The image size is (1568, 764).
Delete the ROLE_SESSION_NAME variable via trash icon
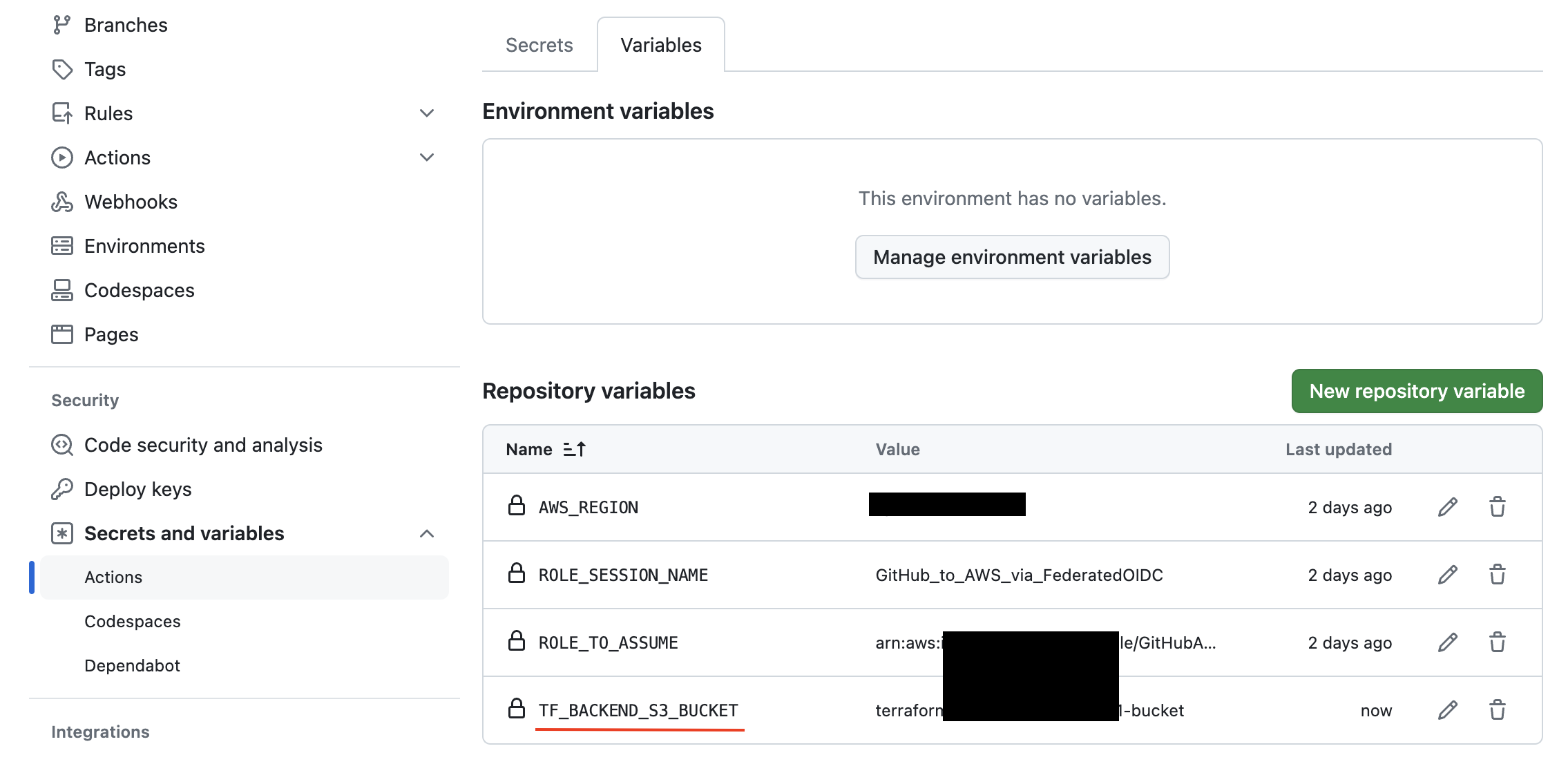[1498, 574]
